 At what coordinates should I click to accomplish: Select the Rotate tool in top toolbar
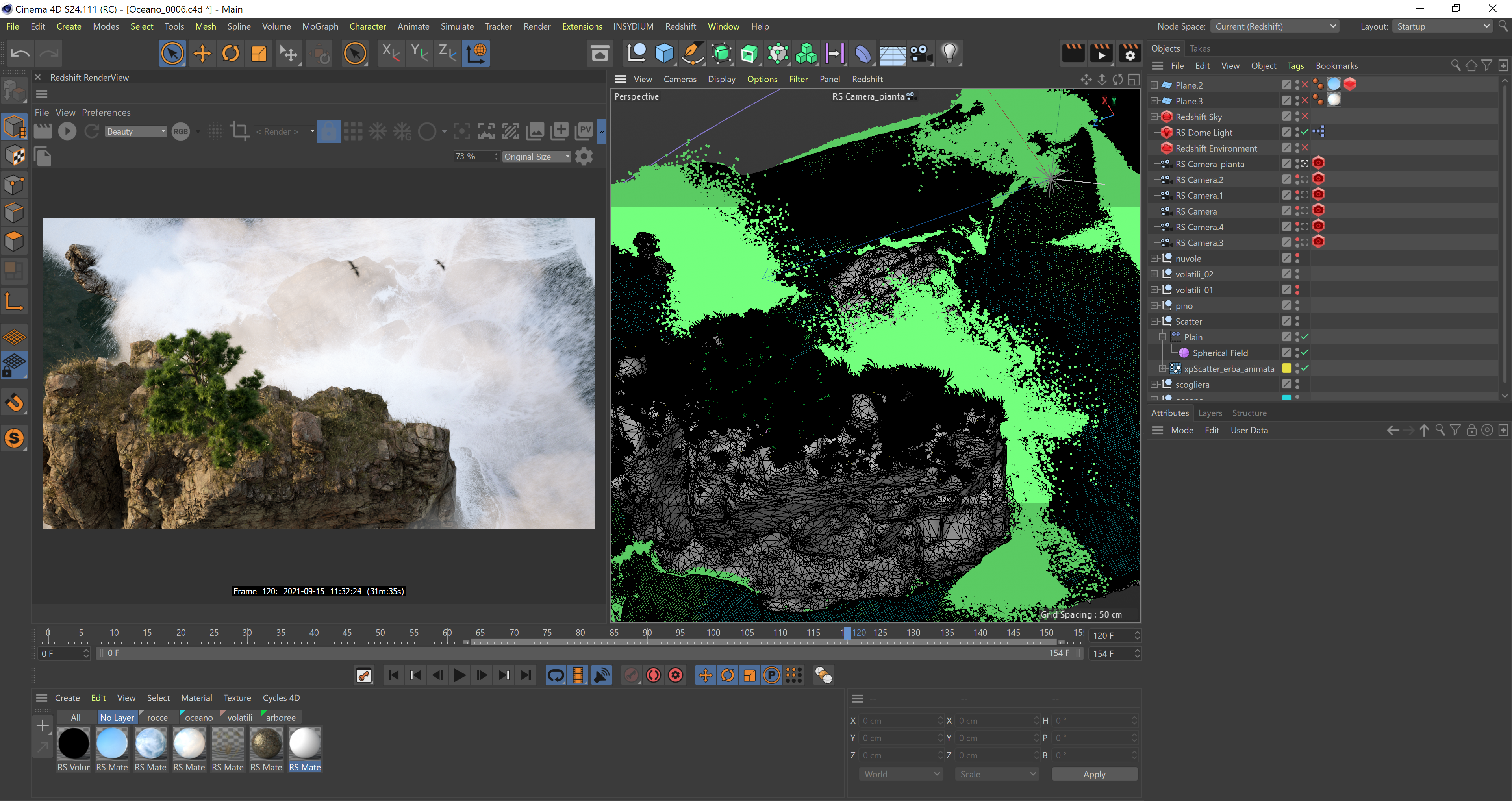pos(231,54)
